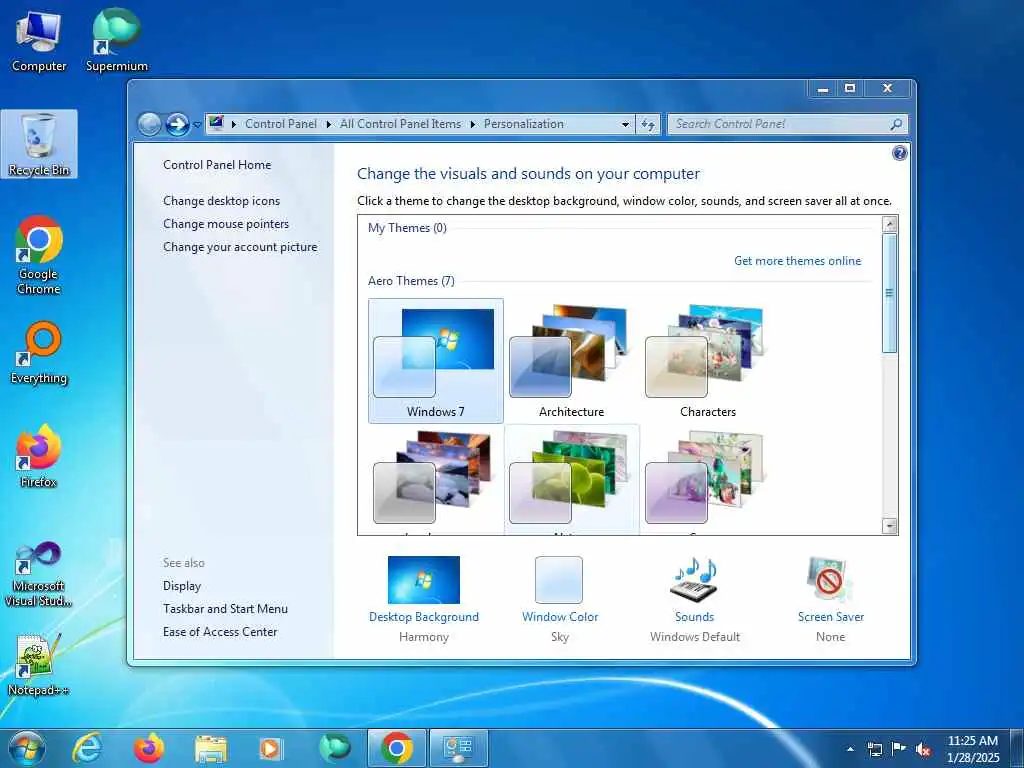Click the muted volume tray icon
The image size is (1024, 768).
[923, 749]
